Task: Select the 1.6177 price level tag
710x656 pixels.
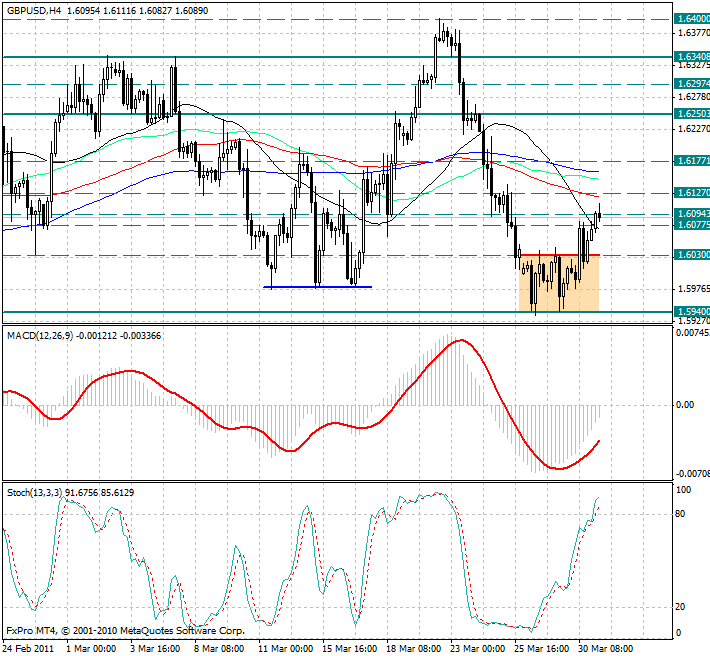Action: [691, 161]
